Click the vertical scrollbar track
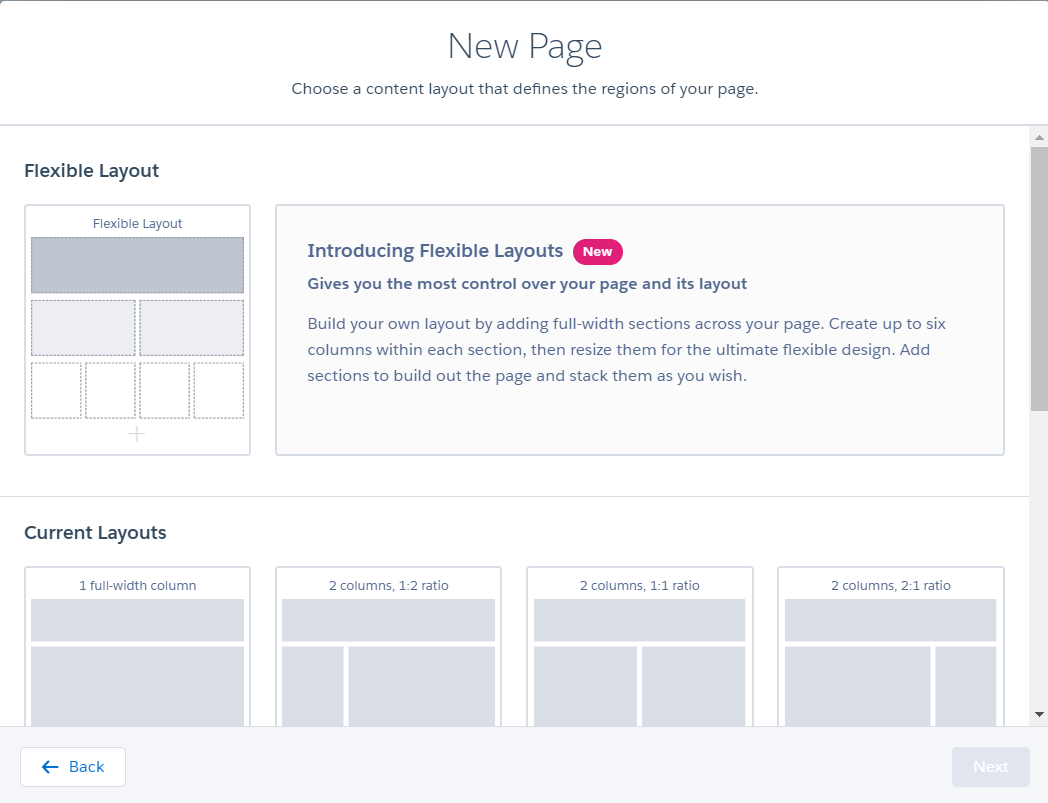This screenshot has height=803, width=1048. [1038, 550]
